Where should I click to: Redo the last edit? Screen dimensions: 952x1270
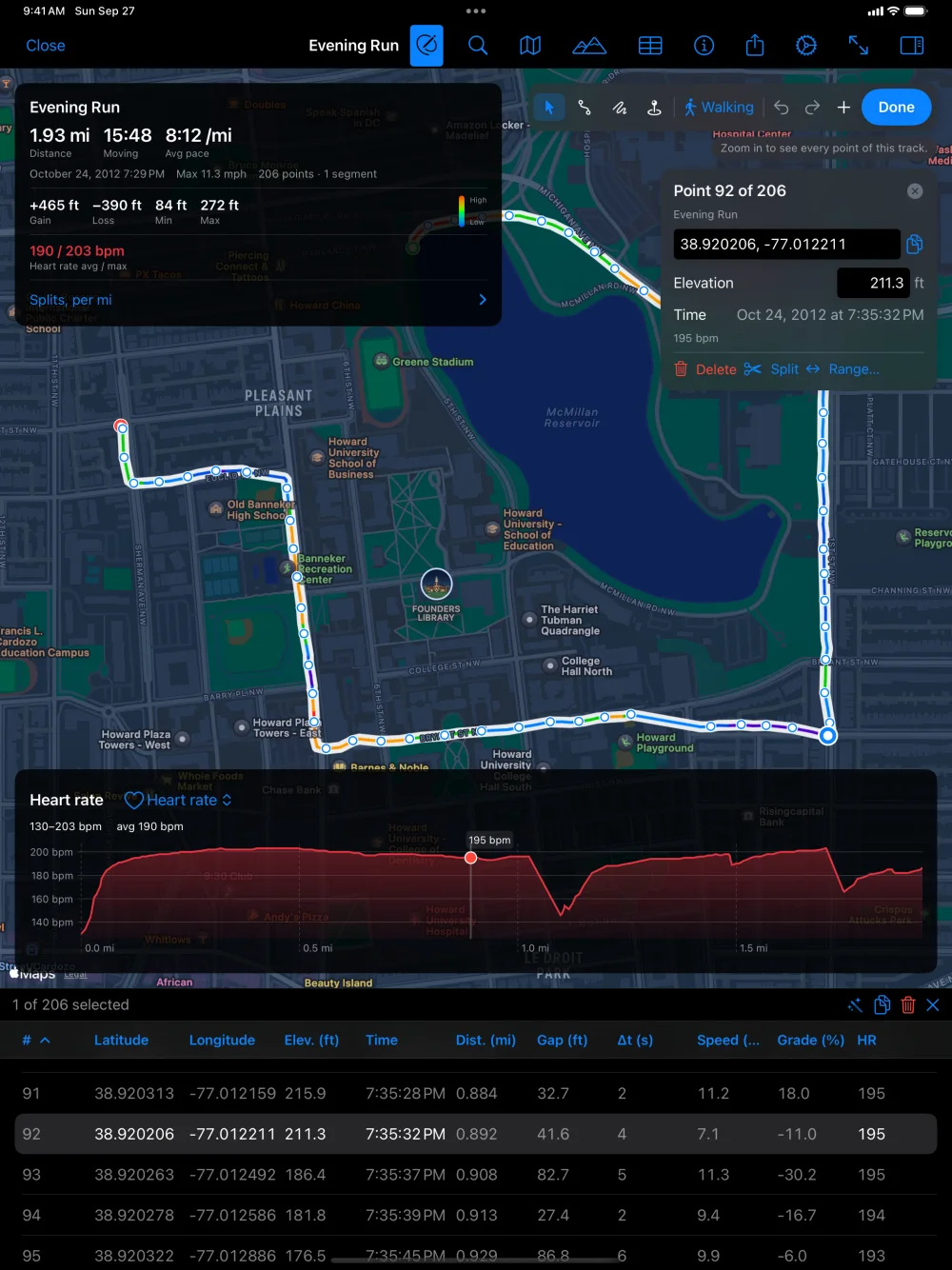click(x=812, y=108)
